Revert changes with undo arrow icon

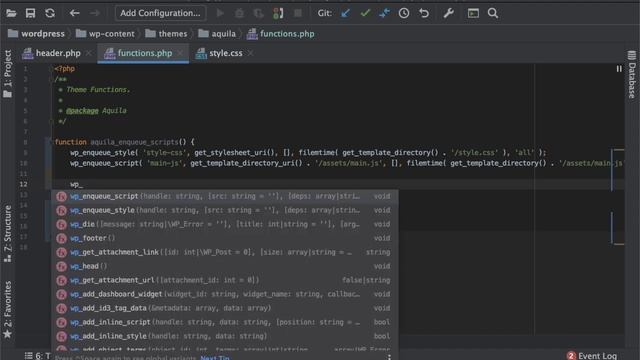point(424,13)
